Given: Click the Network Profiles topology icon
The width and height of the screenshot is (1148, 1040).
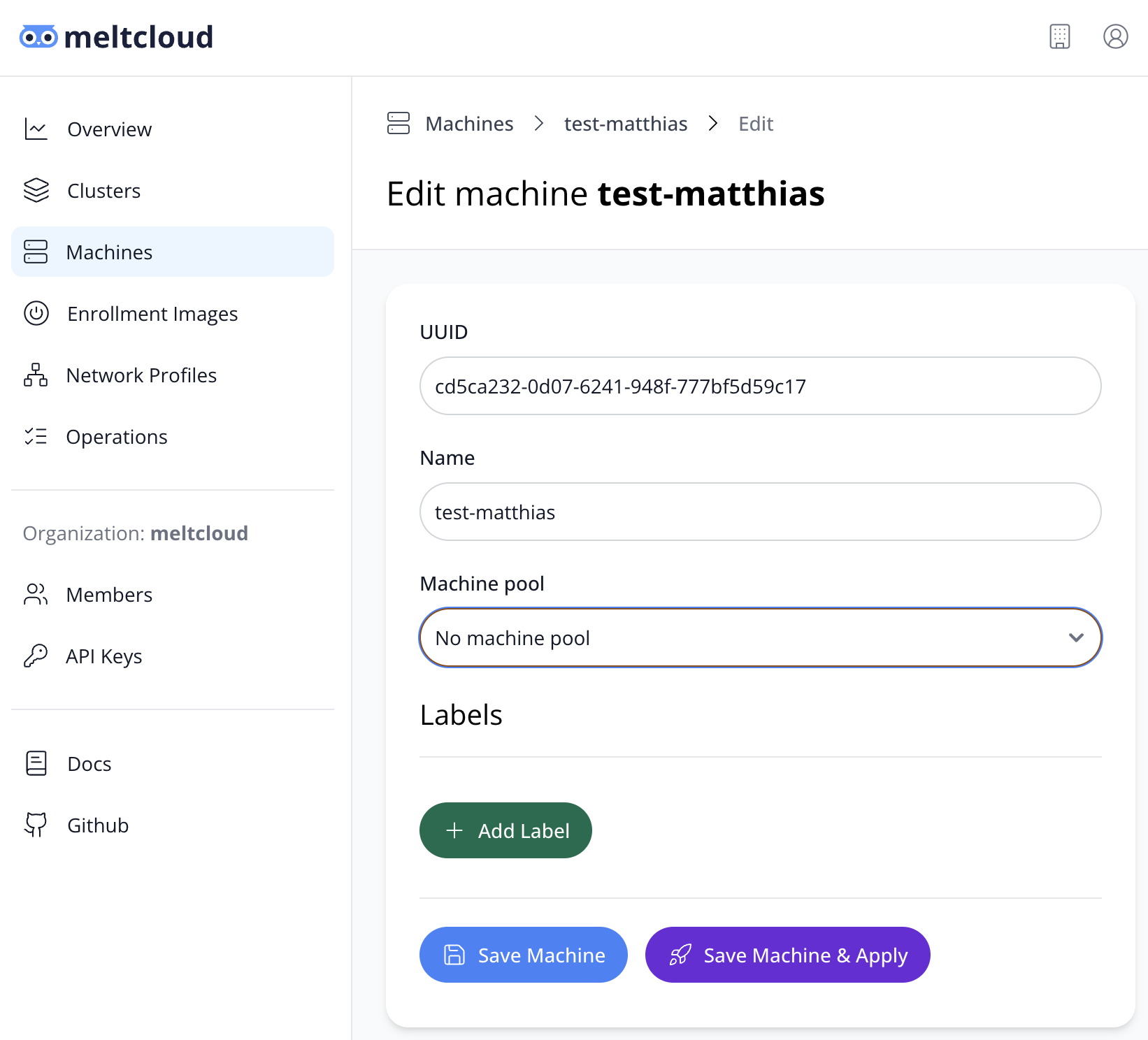Looking at the screenshot, I should point(36,375).
